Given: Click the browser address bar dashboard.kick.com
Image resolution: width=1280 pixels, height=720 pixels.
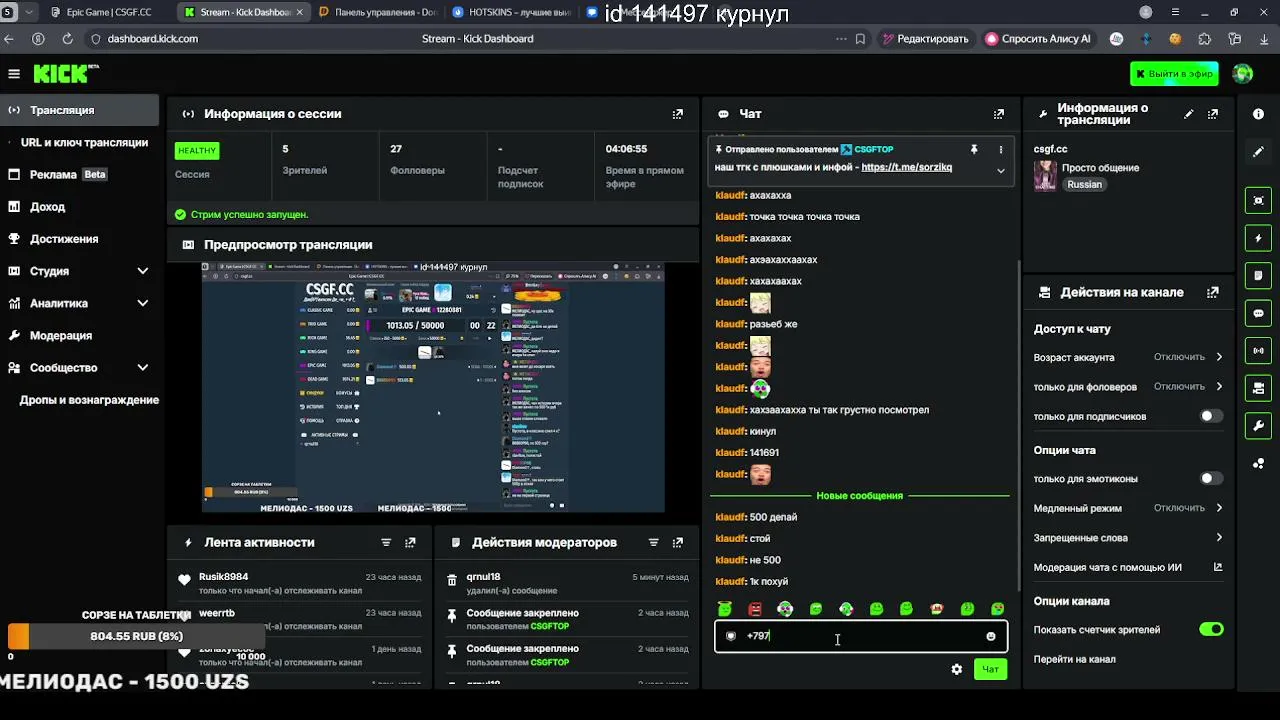Looking at the screenshot, I should click(x=152, y=39).
